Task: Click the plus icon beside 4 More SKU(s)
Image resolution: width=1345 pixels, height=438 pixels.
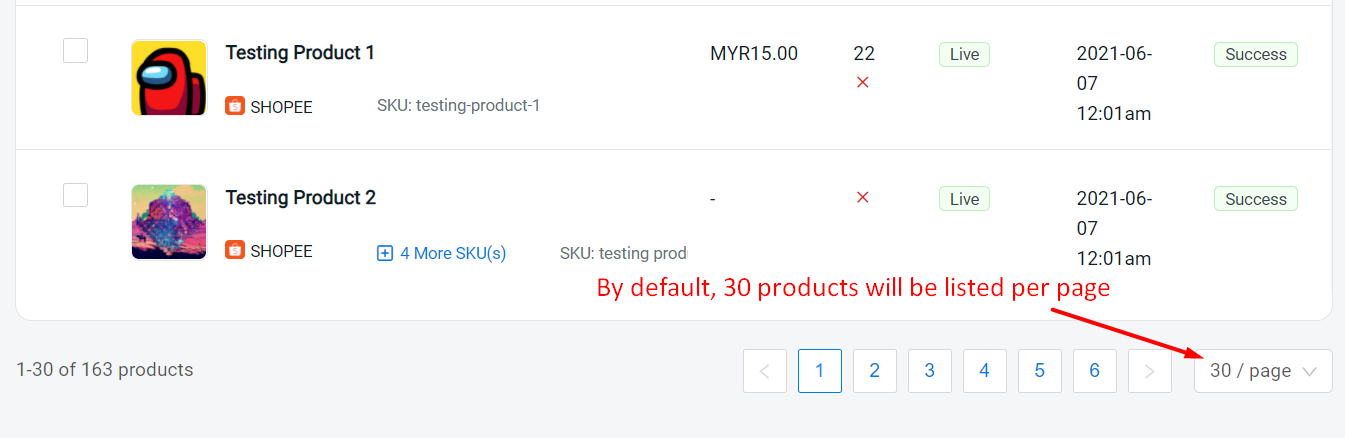Action: [385, 254]
